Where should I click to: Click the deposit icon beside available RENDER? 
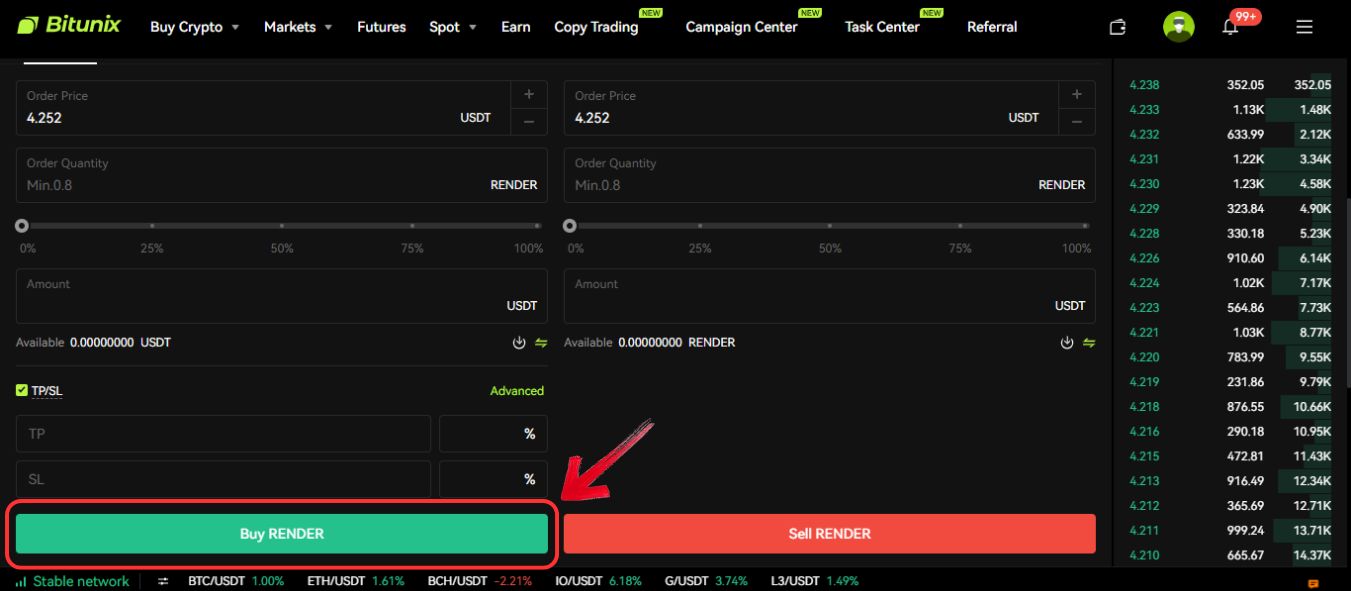click(1067, 343)
